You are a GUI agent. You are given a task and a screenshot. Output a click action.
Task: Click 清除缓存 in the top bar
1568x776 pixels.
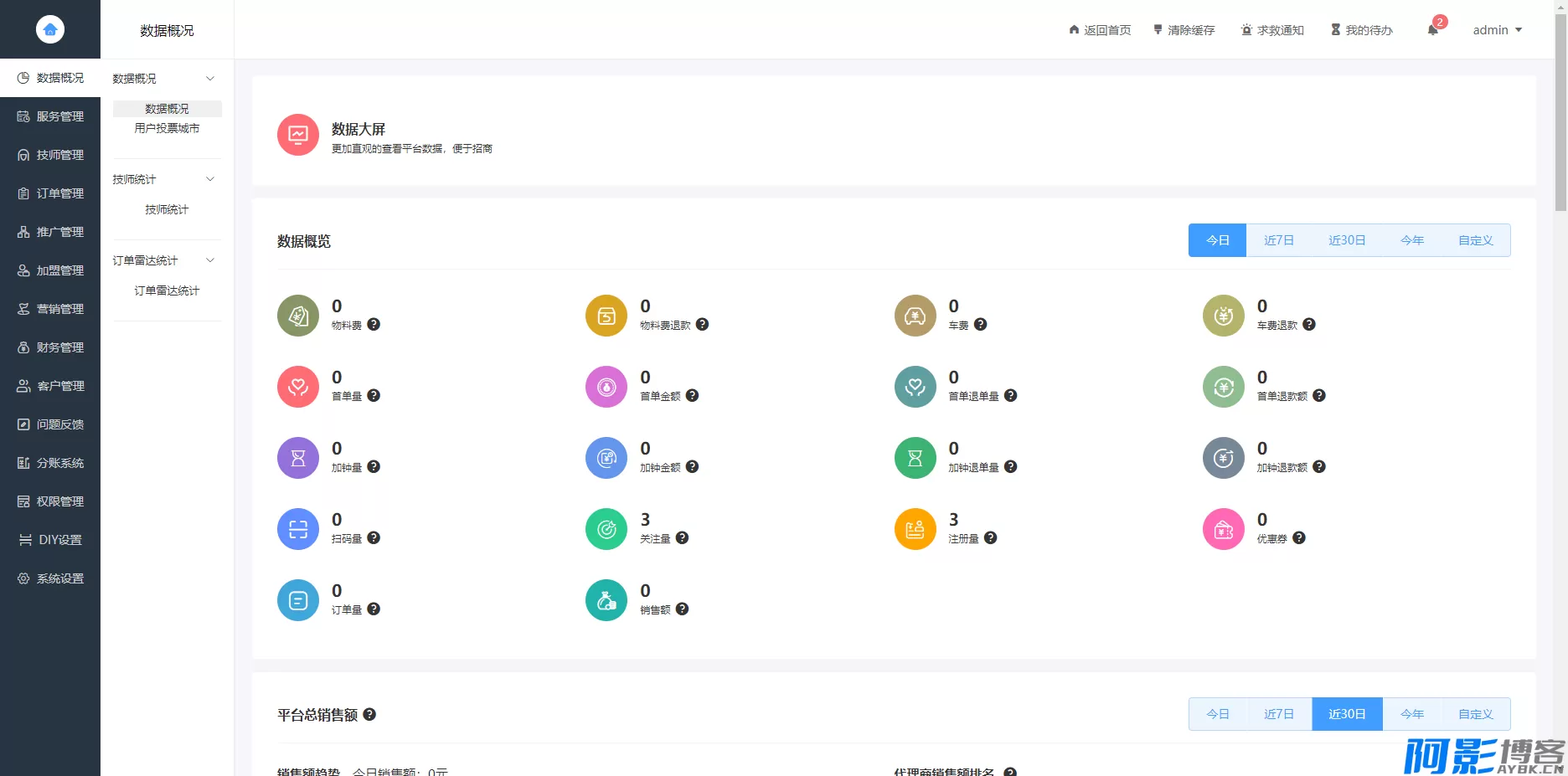[1184, 30]
